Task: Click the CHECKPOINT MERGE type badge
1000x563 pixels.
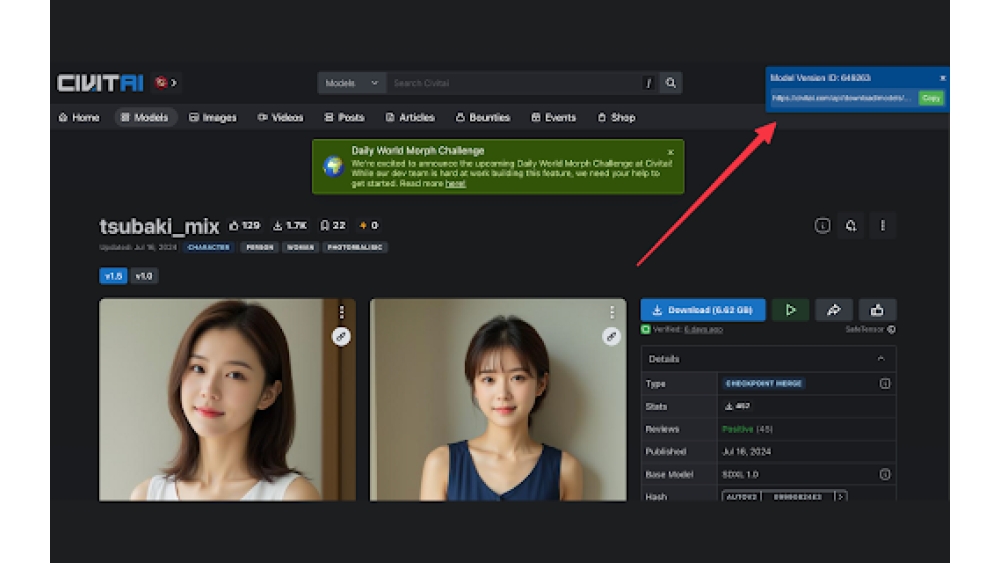Action: 763,384
